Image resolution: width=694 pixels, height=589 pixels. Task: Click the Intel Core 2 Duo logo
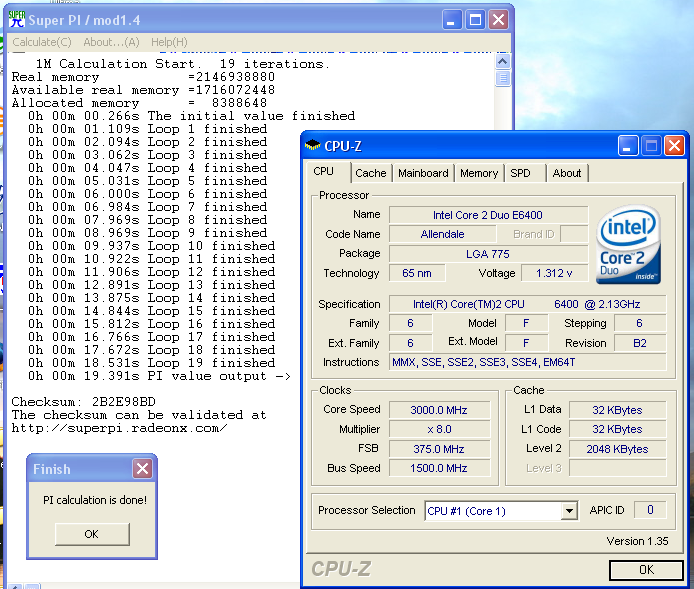click(x=628, y=244)
